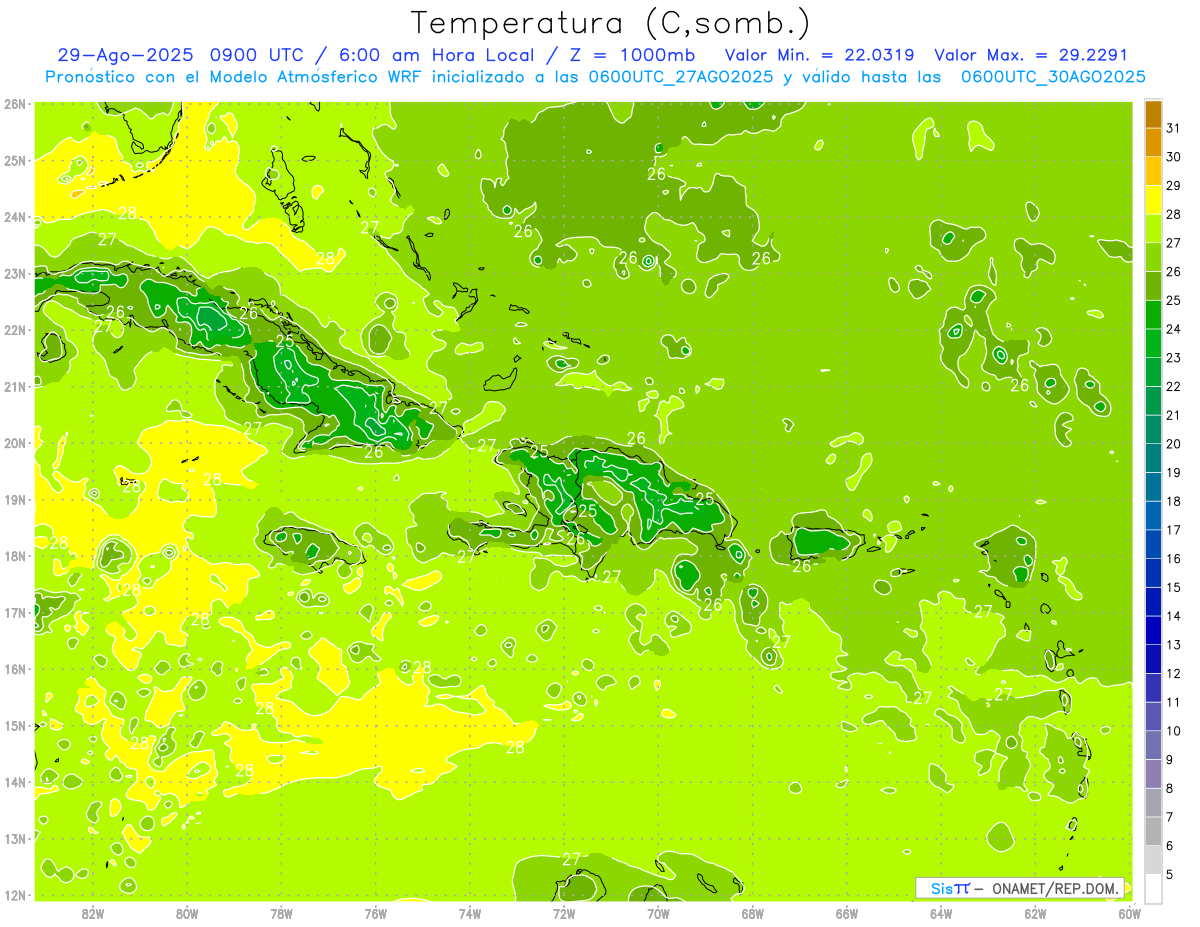Click the lime swatch between 26 and 27
This screenshot has height=927, width=1200.
pos(1153,257)
